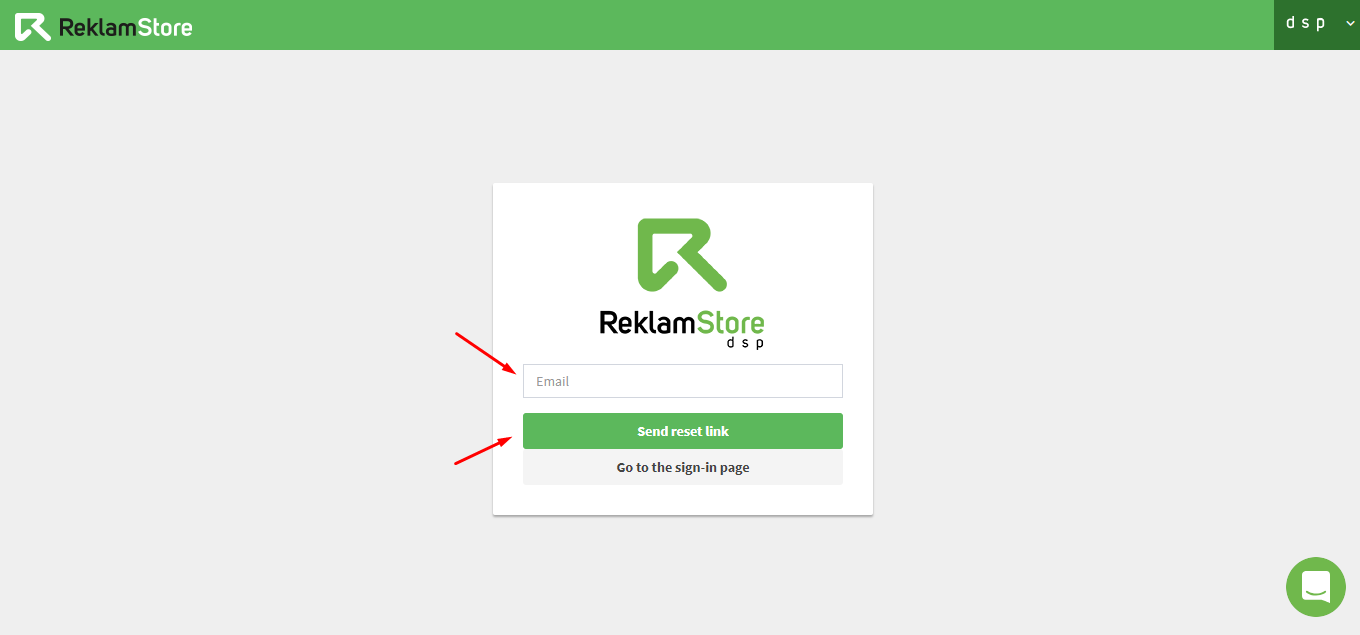
Task: Click the green 'Store' text in card logo
Action: pos(724,322)
